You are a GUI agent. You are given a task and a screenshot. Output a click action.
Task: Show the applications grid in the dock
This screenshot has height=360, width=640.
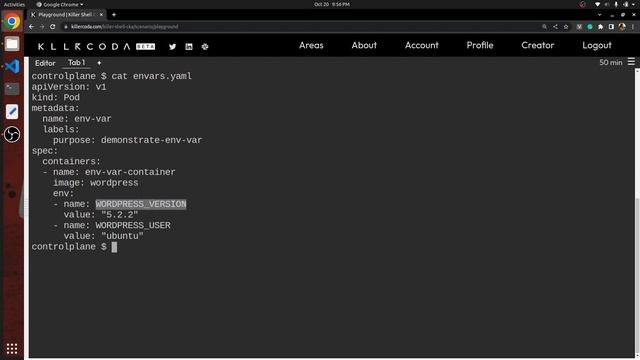pos(12,349)
